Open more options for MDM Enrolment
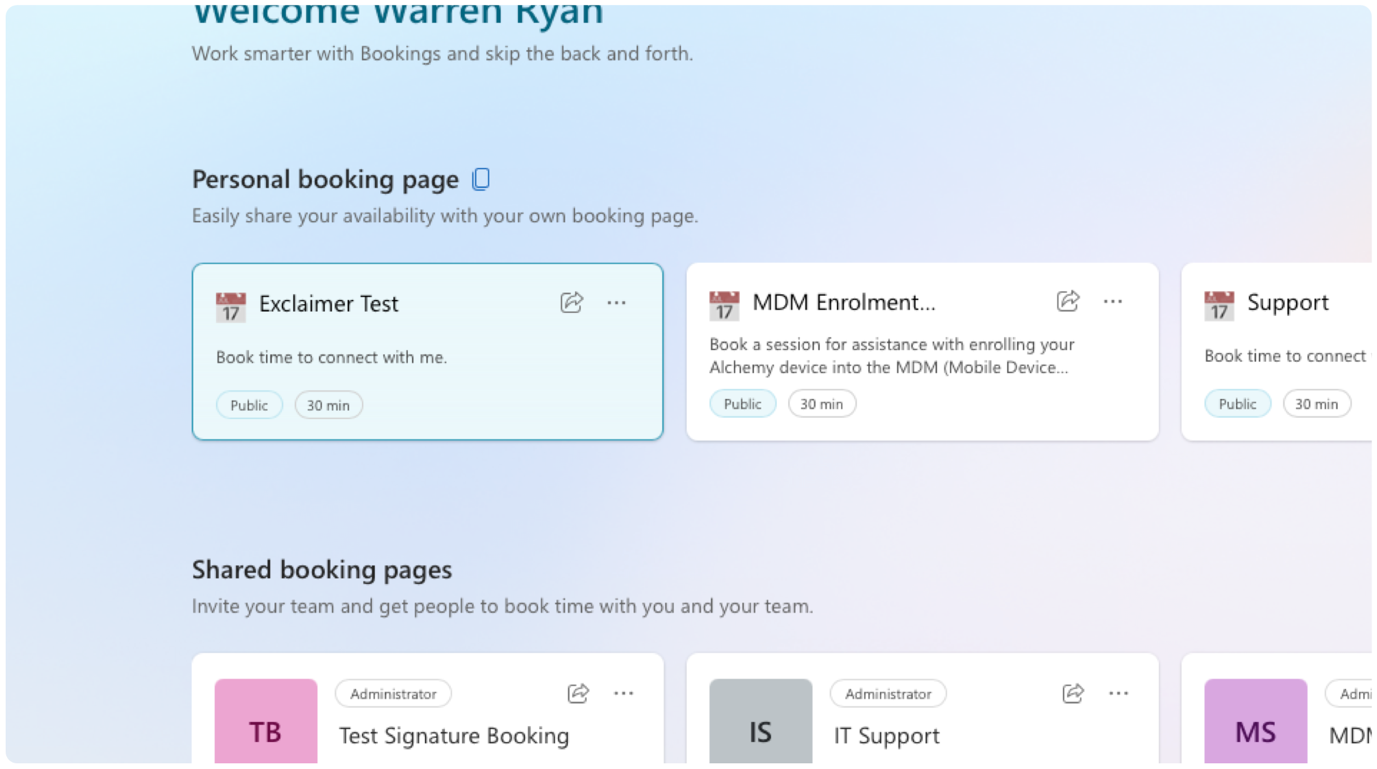 pyautogui.click(x=1113, y=301)
